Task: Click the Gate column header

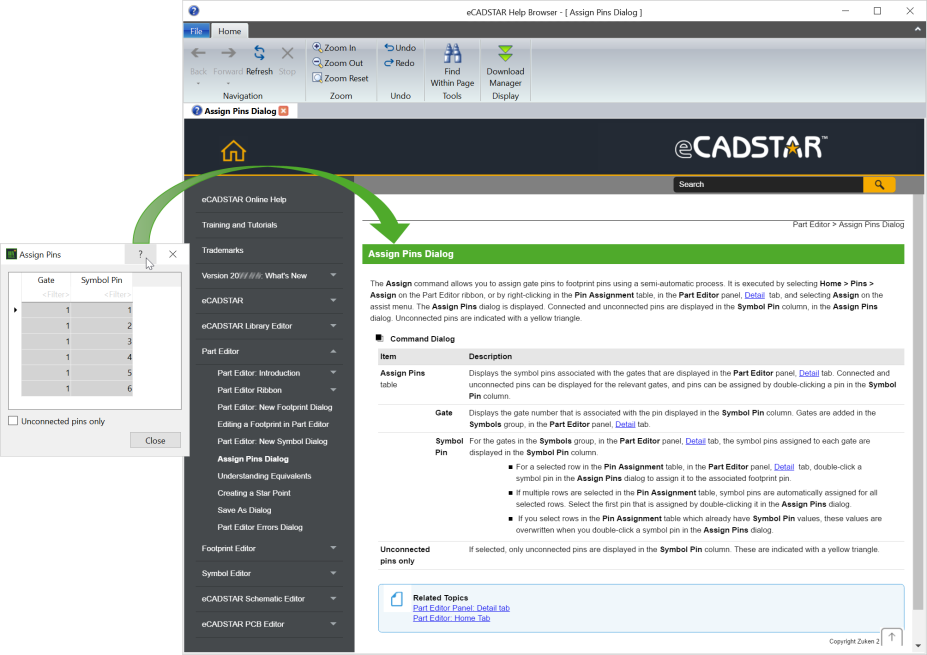Action: (46, 280)
